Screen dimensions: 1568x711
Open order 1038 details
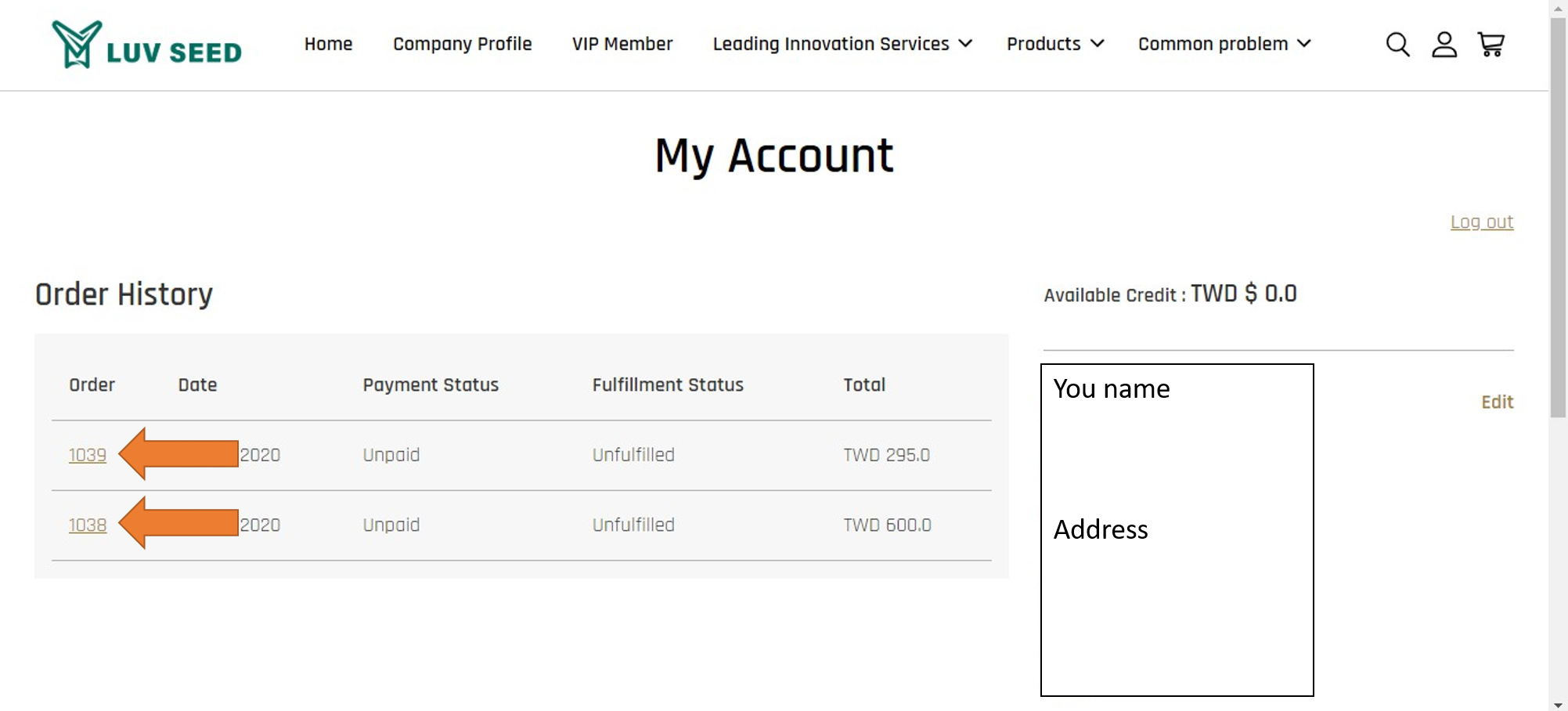88,525
